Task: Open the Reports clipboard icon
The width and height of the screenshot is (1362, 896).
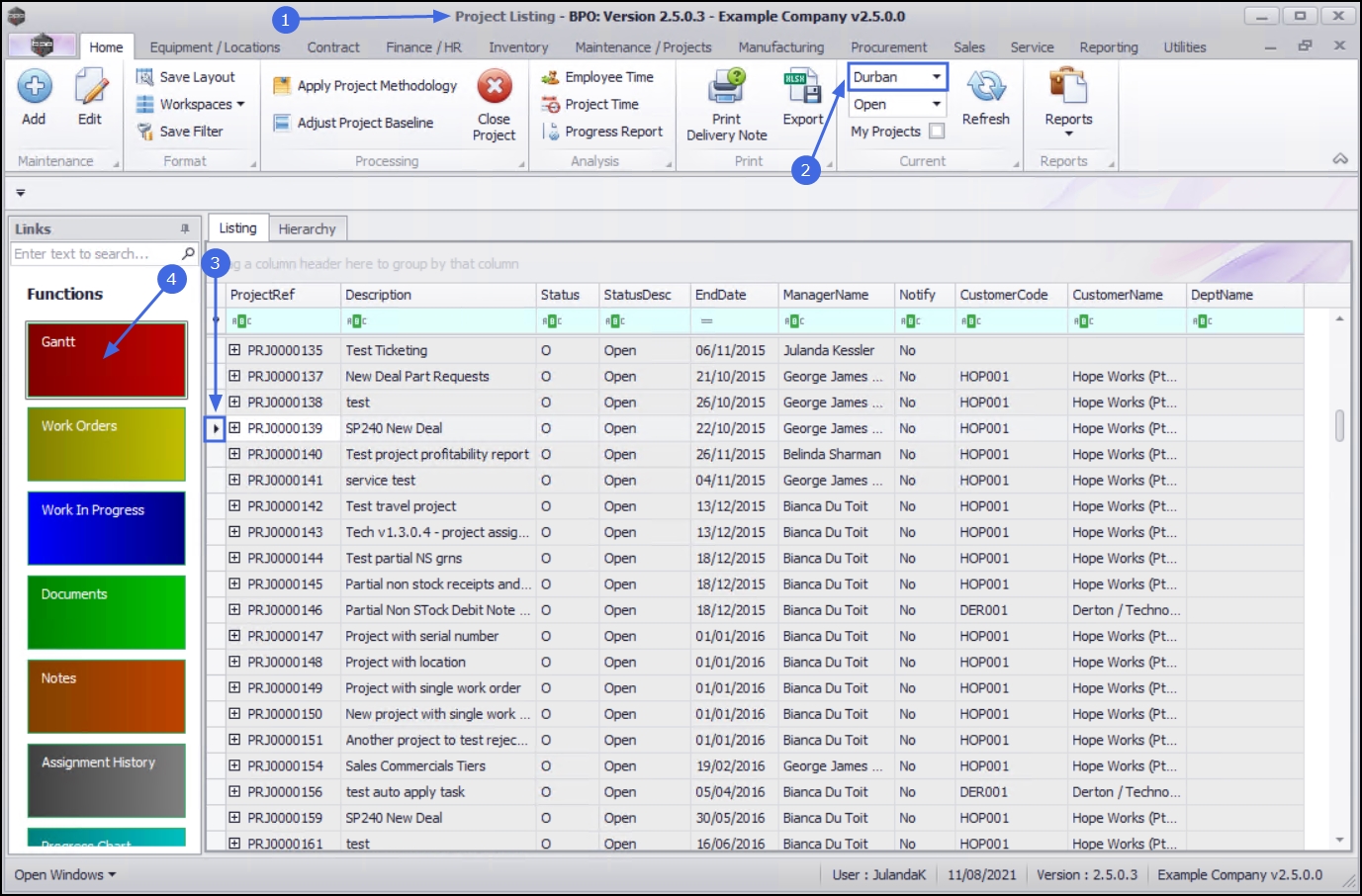Action: point(1068,87)
